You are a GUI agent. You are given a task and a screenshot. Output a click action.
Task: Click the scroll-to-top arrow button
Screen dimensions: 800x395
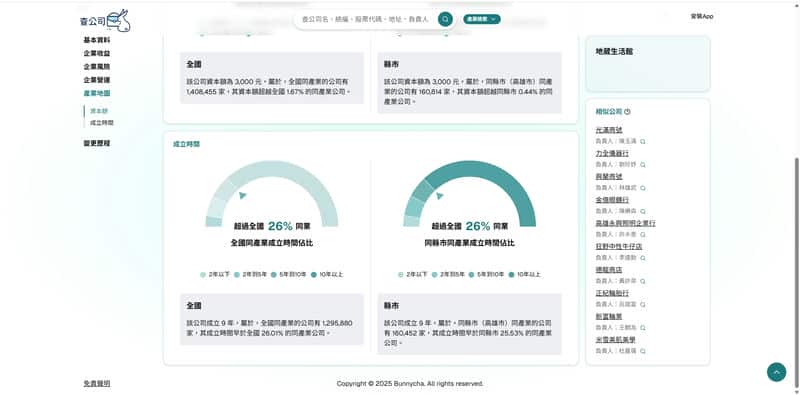click(776, 372)
